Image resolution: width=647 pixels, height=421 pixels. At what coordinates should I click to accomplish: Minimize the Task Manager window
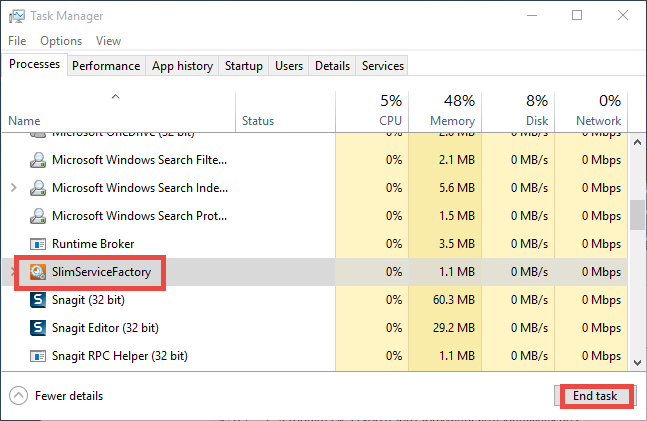[x=532, y=16]
